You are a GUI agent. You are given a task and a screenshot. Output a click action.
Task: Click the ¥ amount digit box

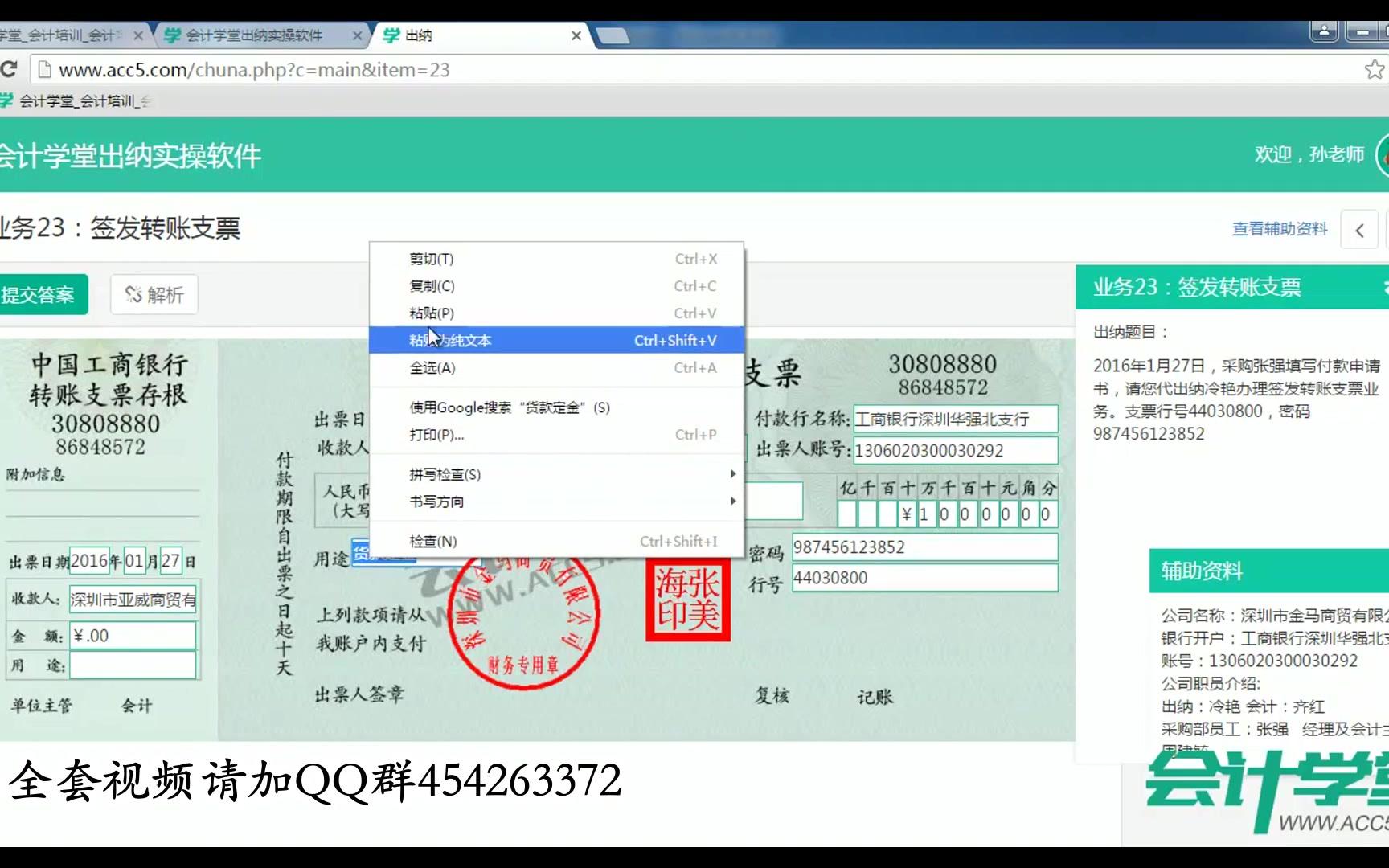click(x=907, y=514)
